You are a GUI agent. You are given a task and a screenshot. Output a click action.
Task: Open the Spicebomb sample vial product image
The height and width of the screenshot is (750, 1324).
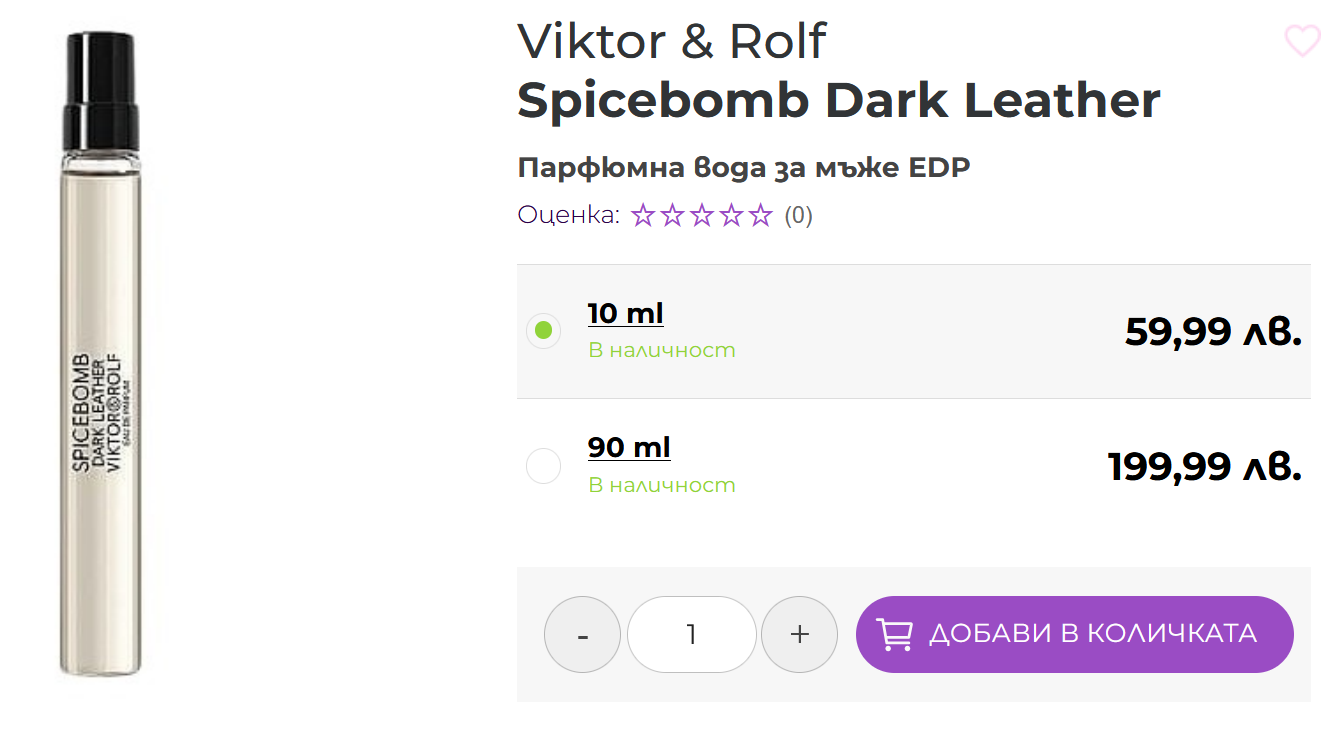tap(100, 354)
